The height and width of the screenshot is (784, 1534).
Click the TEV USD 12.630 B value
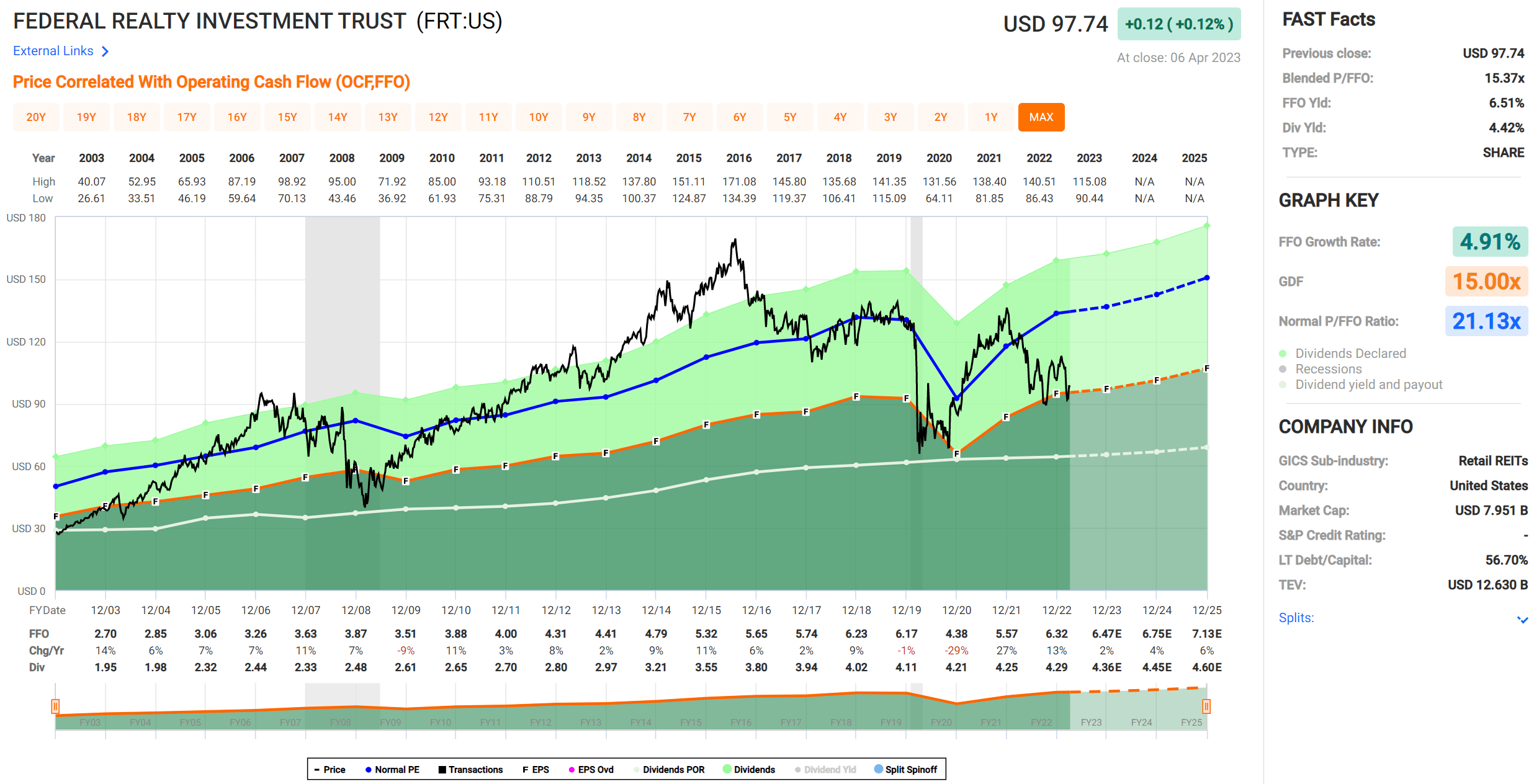[x=1487, y=585]
